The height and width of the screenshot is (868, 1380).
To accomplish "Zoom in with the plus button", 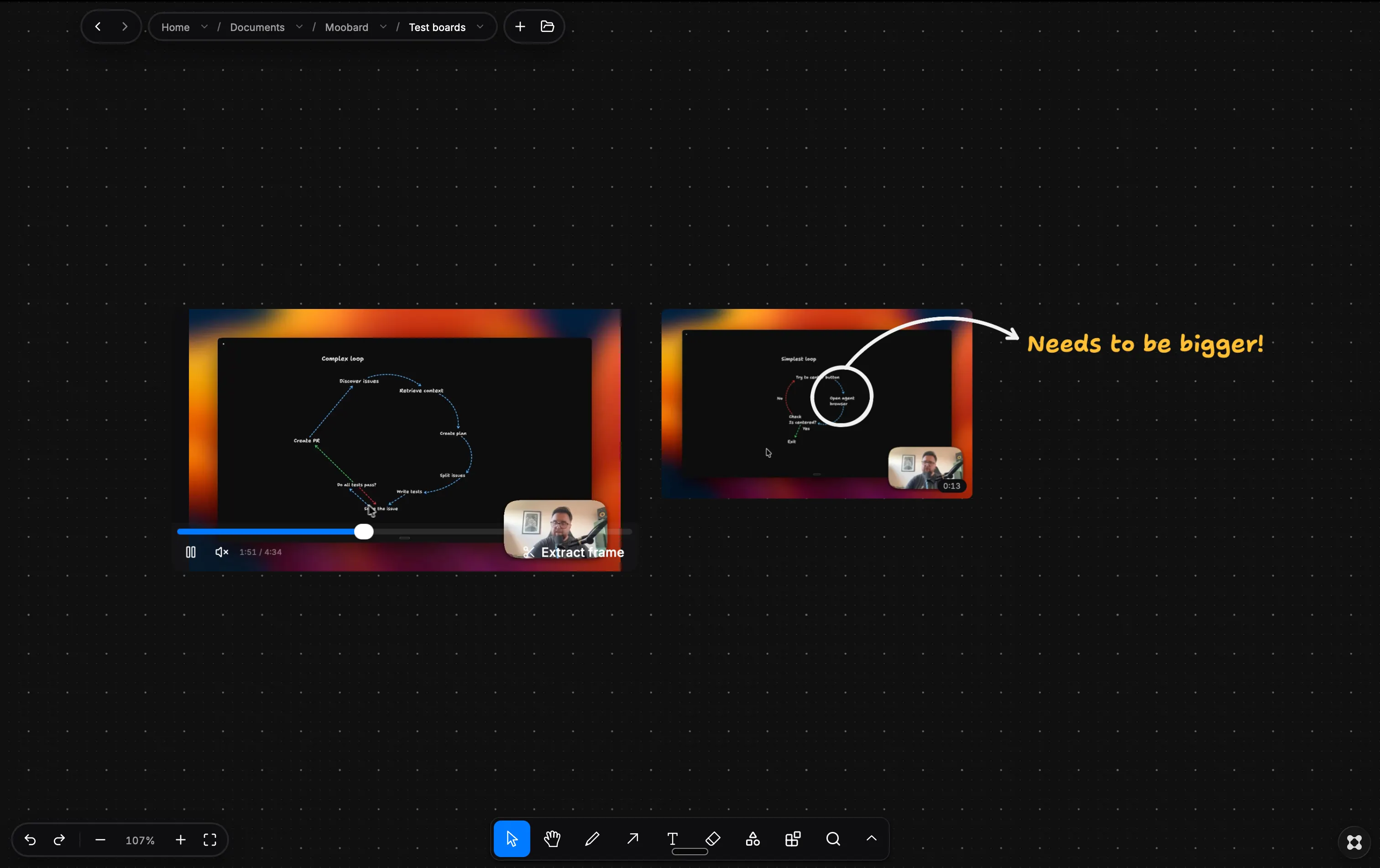I will click(181, 840).
